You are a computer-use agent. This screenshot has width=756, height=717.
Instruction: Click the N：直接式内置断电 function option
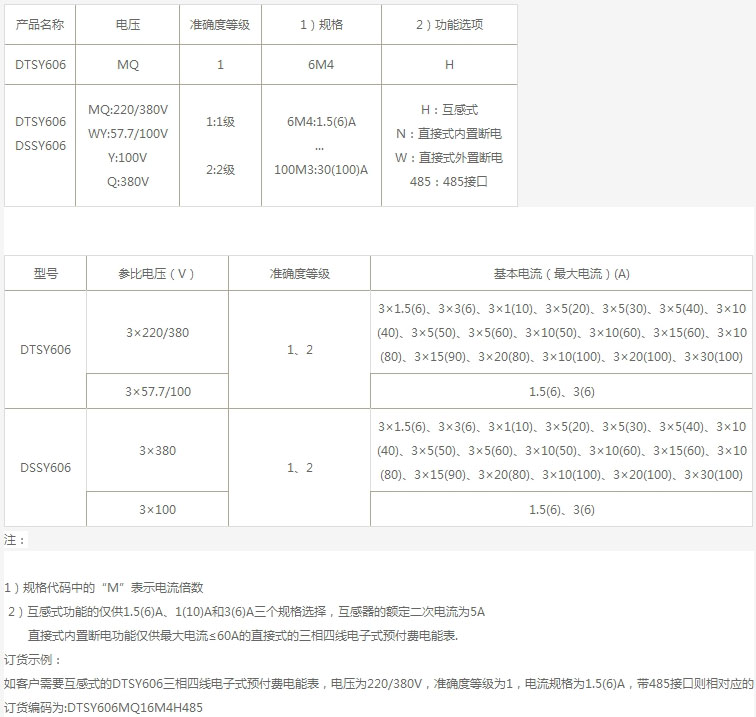tap(449, 134)
